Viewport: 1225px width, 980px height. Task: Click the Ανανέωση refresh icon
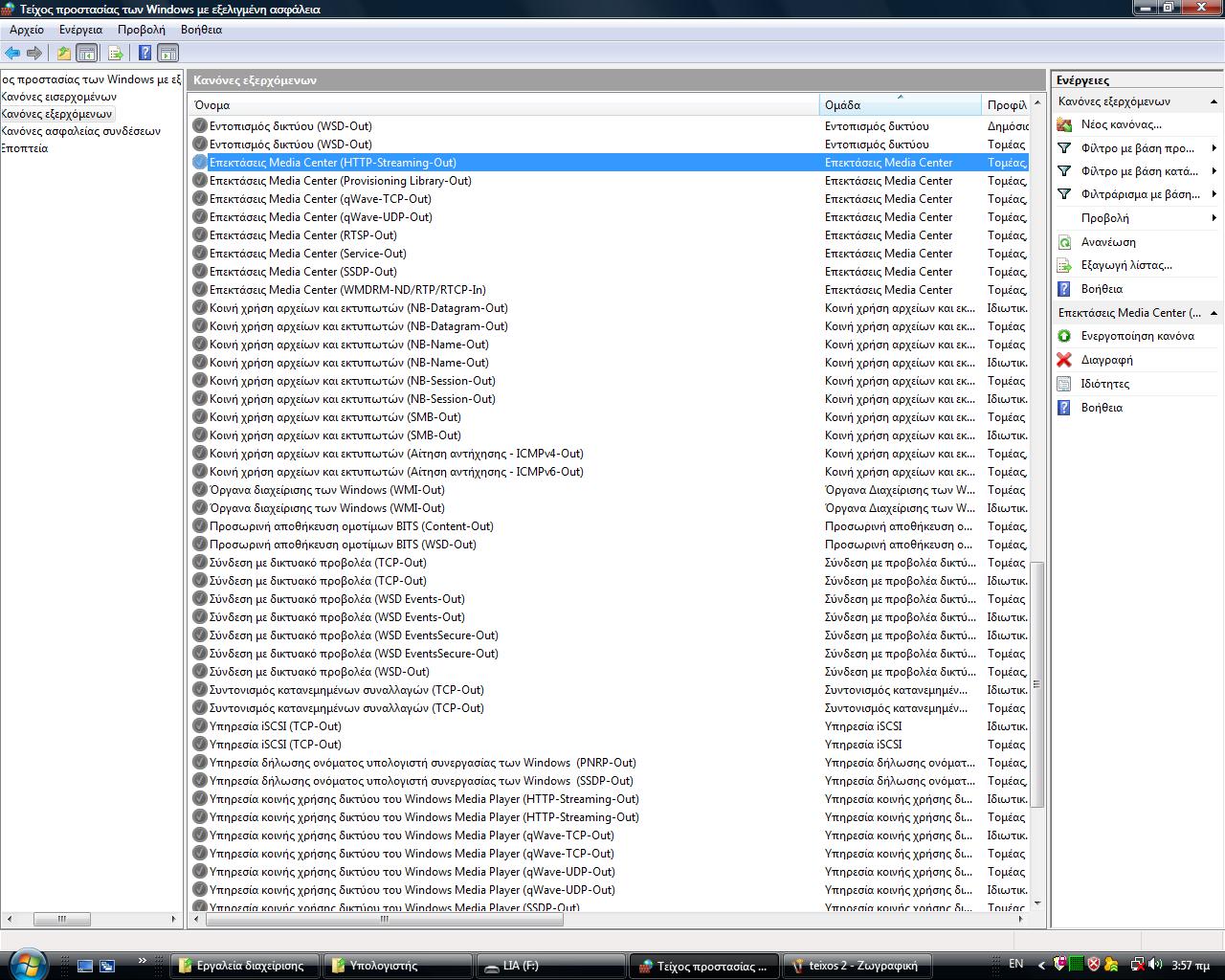coord(1064,242)
